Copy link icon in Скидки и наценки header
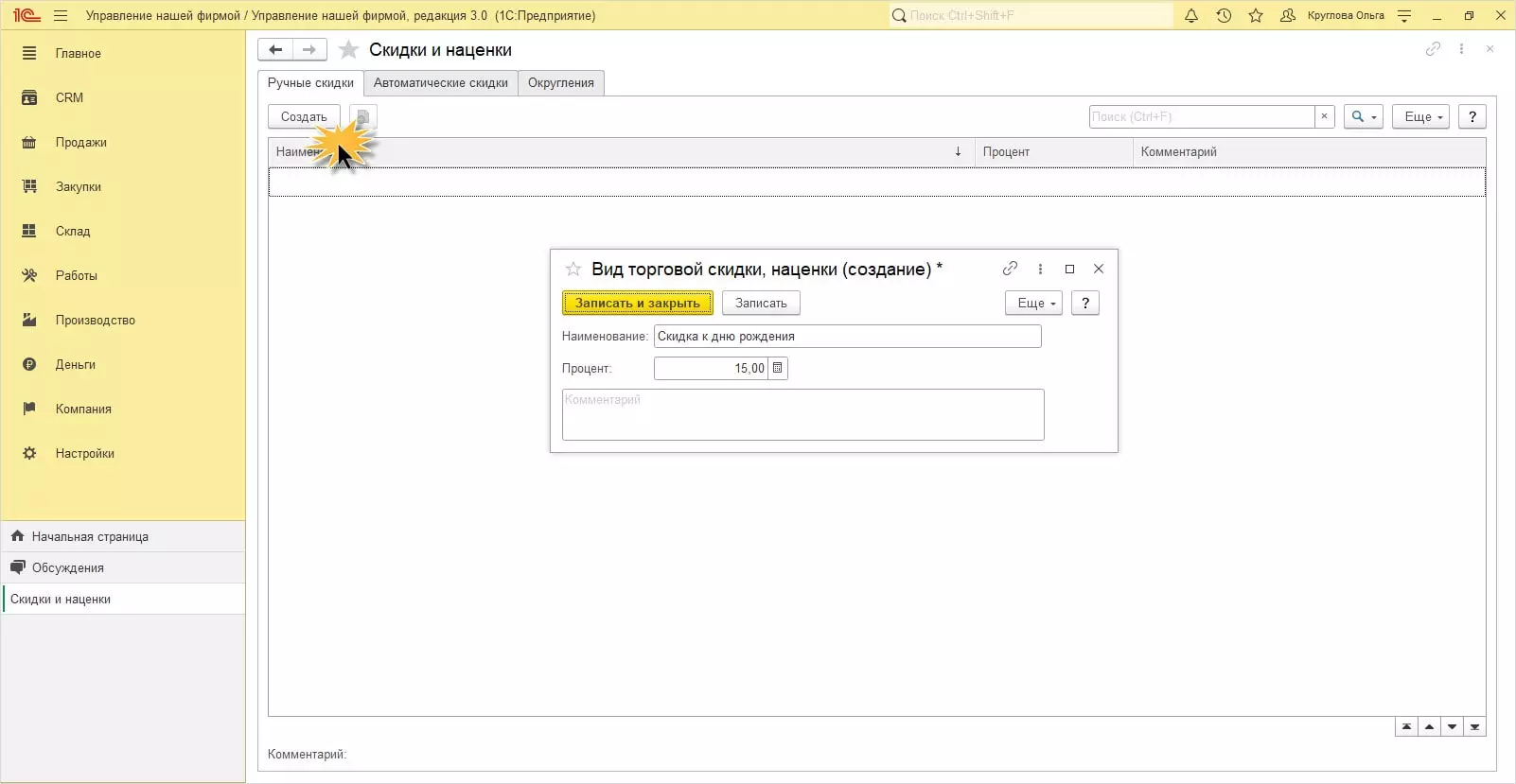1516x784 pixels. 1433,49
